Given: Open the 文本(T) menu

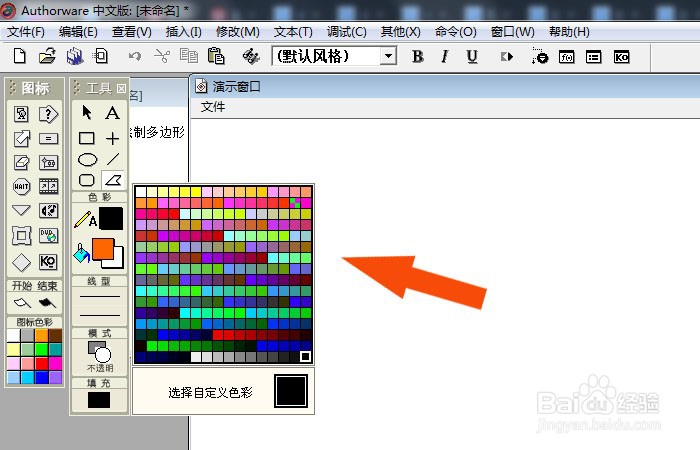Looking at the screenshot, I should (293, 32).
